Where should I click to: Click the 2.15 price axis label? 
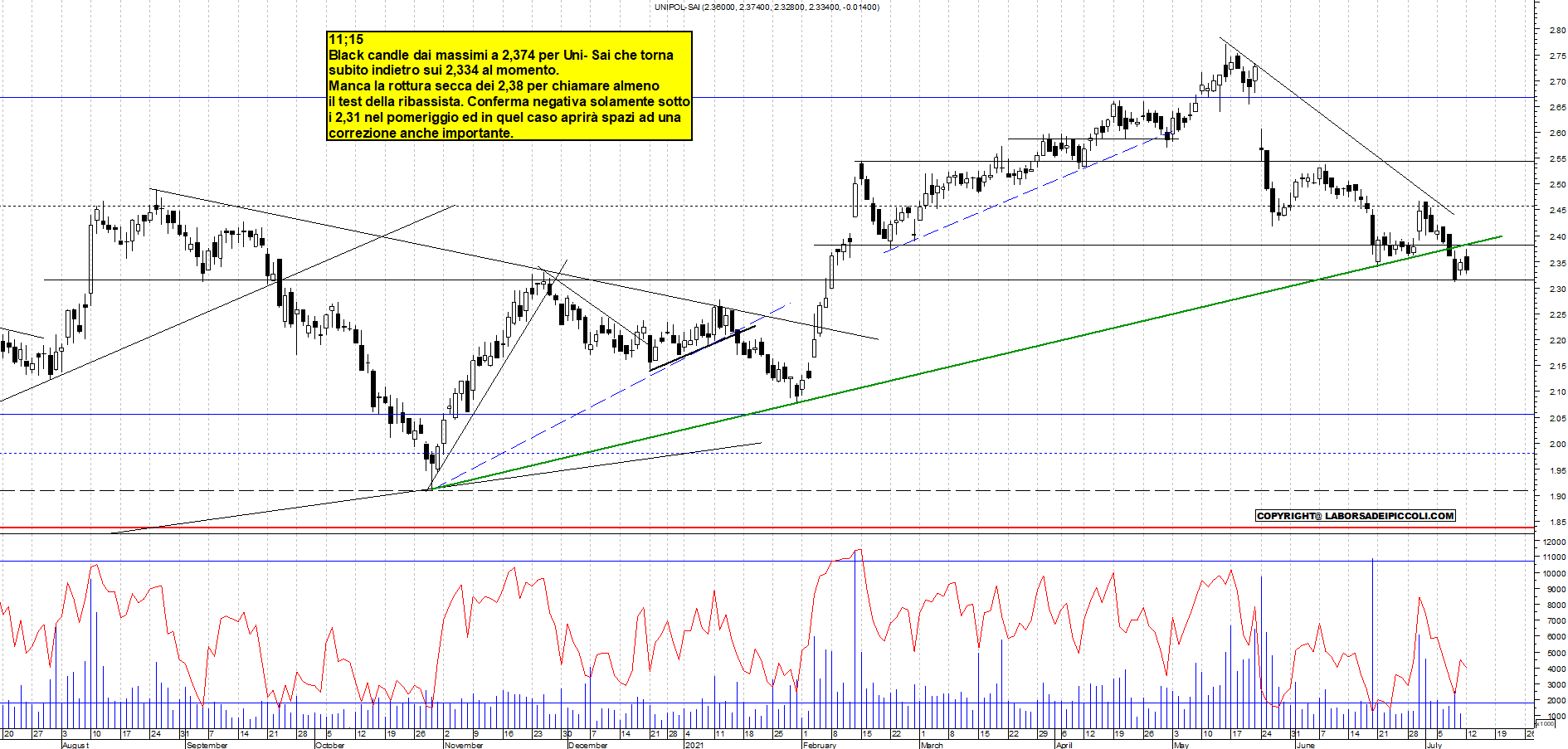pyautogui.click(x=1556, y=367)
